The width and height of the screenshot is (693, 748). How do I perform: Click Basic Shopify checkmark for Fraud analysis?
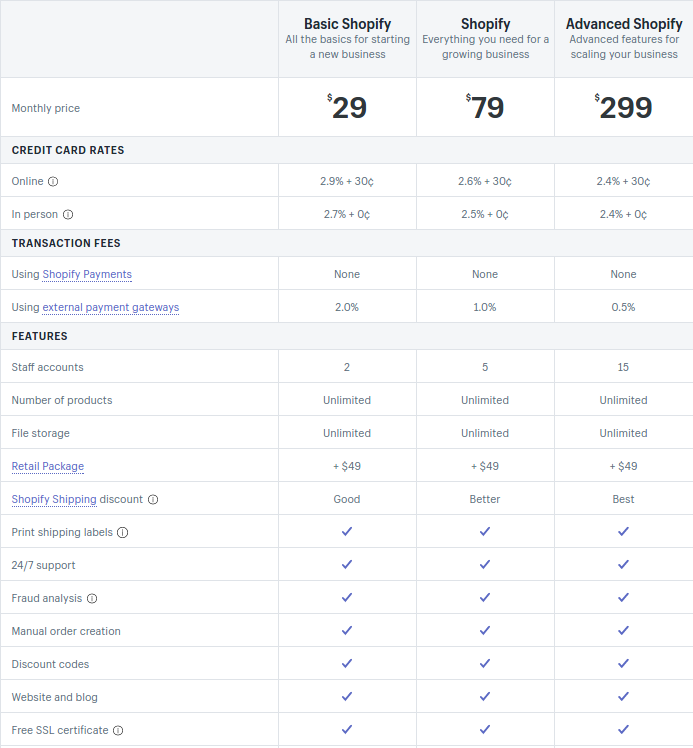point(347,597)
